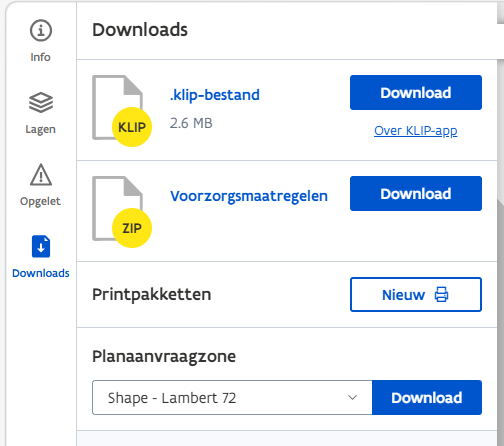The width and height of the screenshot is (504, 446).
Task: Switch to the Info tab label
Action: [41, 57]
